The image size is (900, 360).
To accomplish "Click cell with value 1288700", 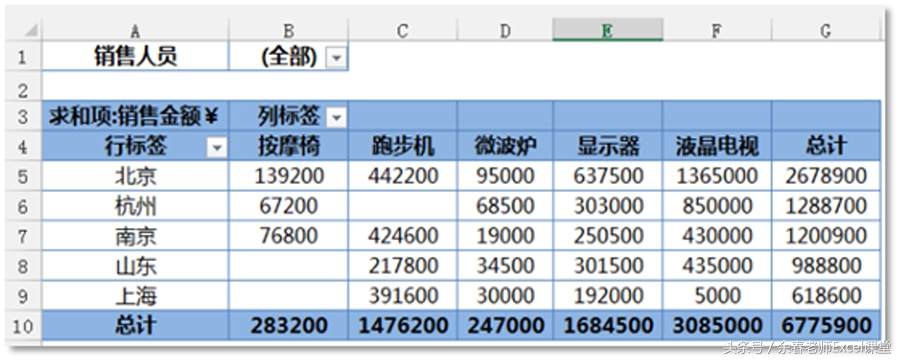I will point(826,206).
